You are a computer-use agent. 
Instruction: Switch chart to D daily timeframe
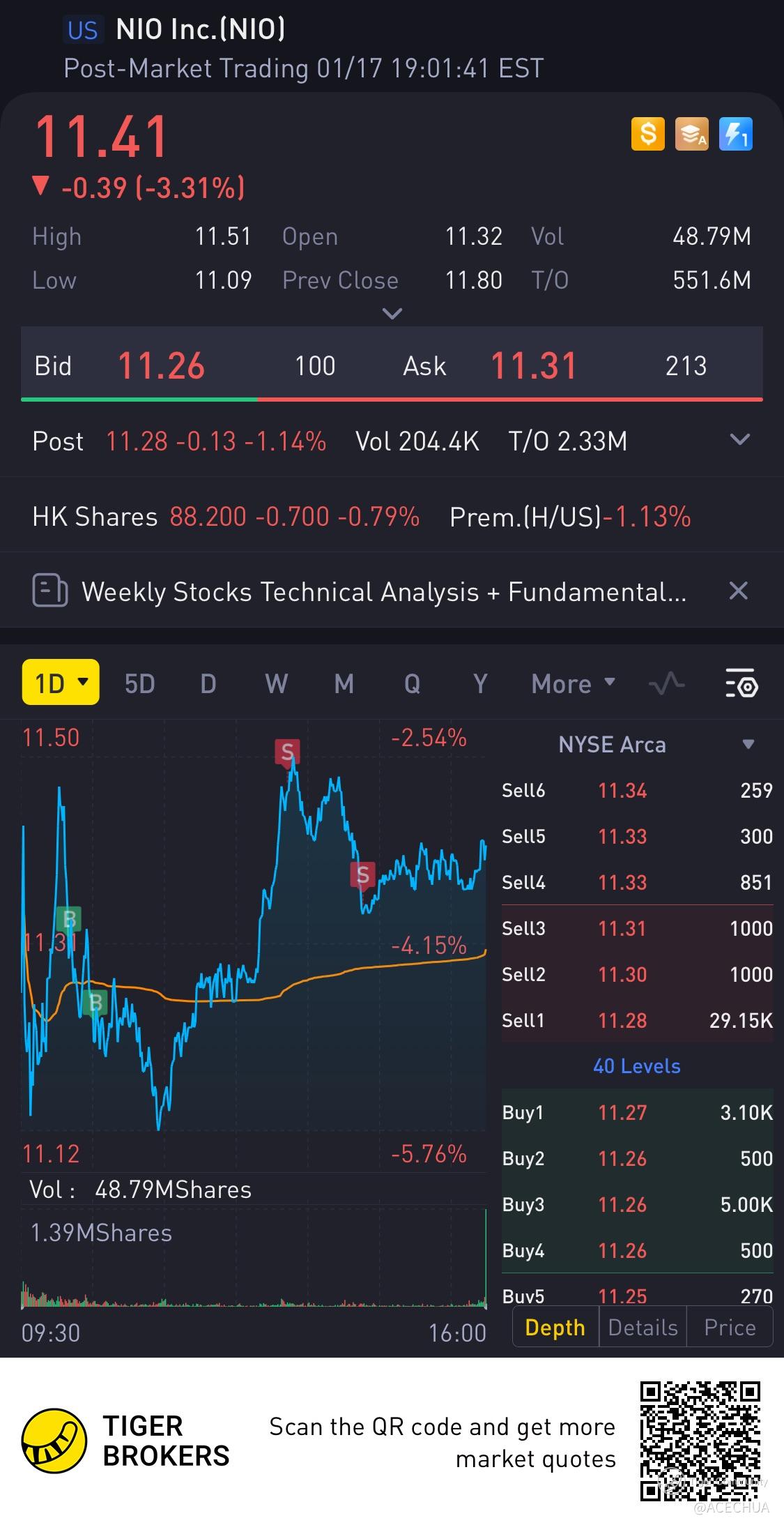point(208,684)
